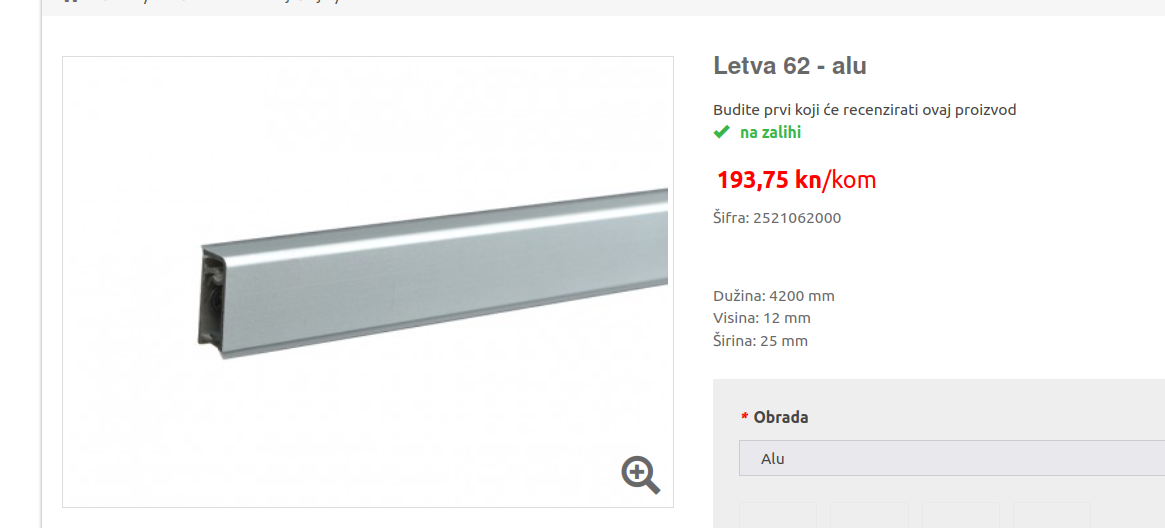Select the third finish swatch below Obrada
Image resolution: width=1165 pixels, height=528 pixels.
961,515
